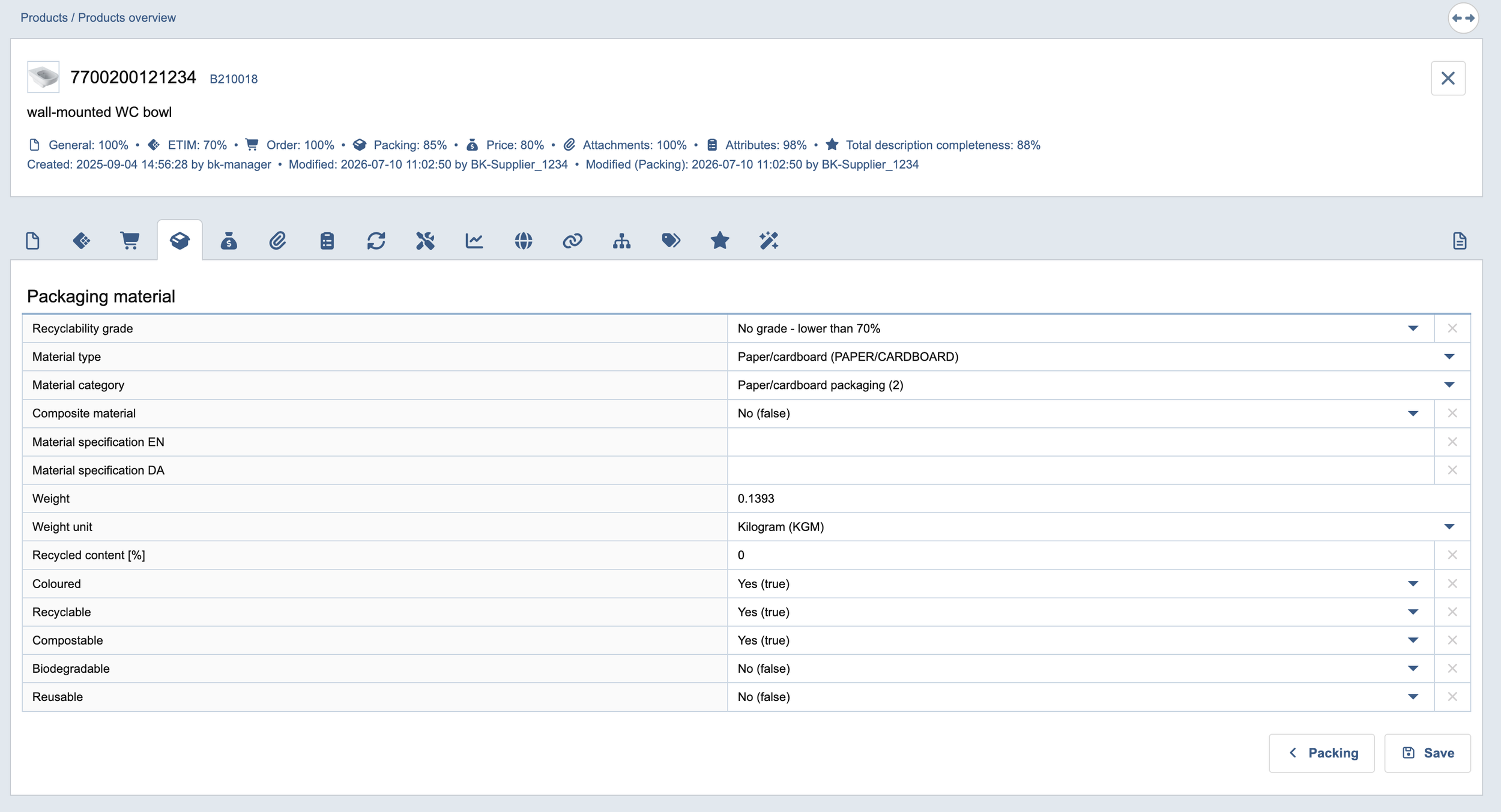Clear the Recyclability grade value

(1452, 328)
